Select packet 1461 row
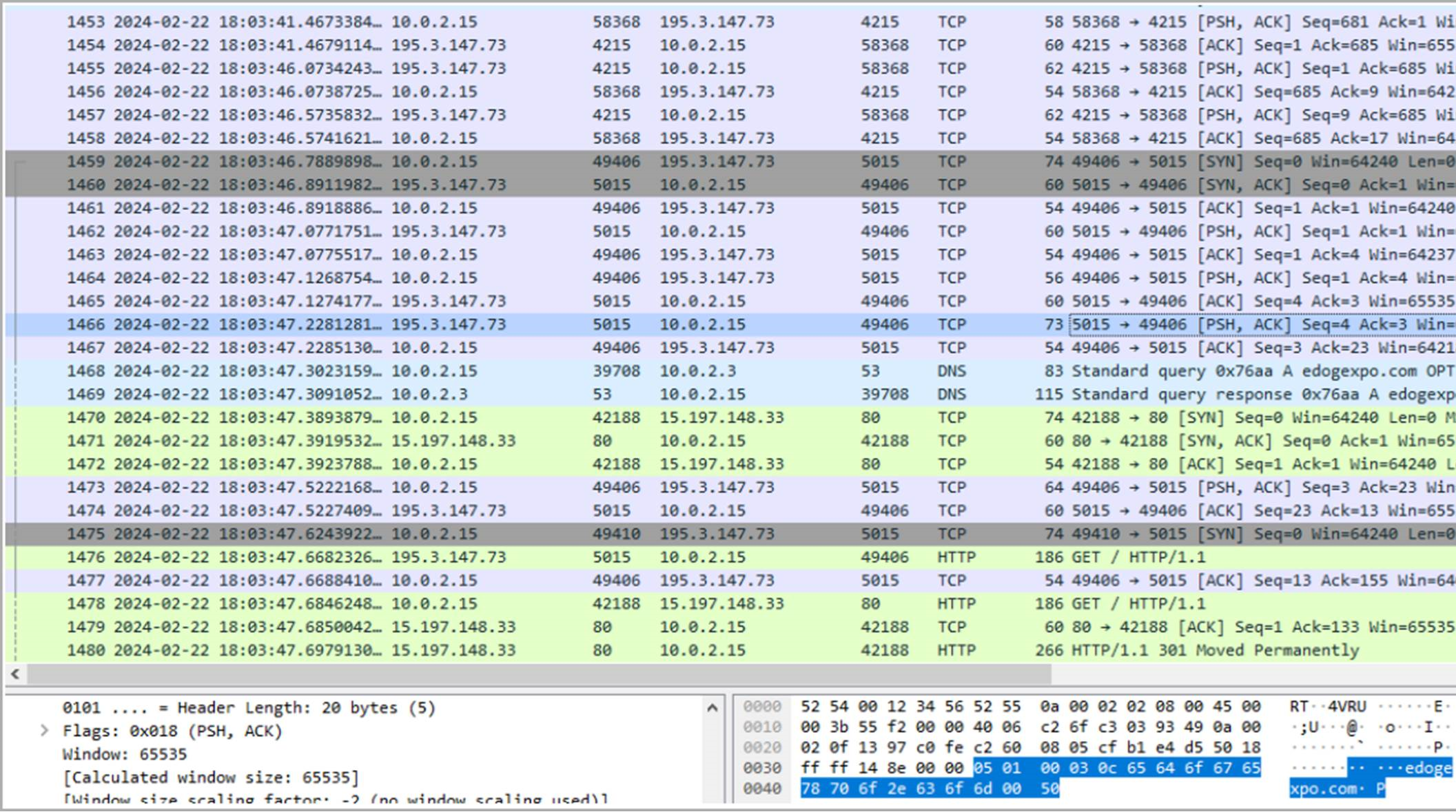Screen dimensions: 1456x812 point(730,208)
